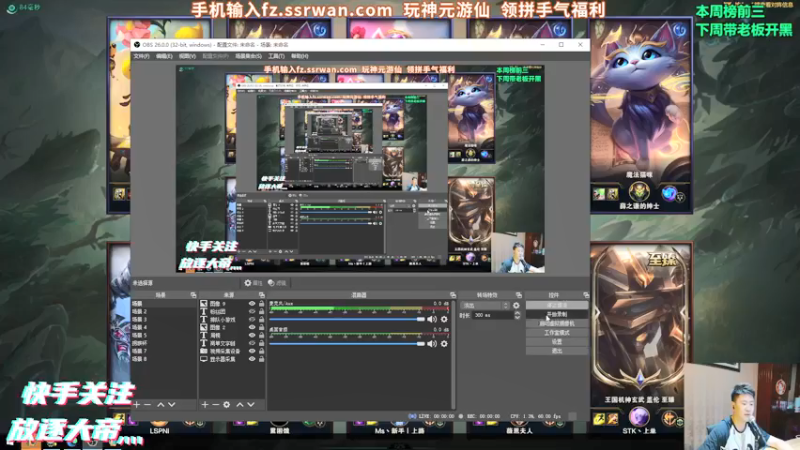Image resolution: width=800 pixels, height=450 pixels.
Task: Open 桌面音频 audio settings gear
Action: [444, 344]
